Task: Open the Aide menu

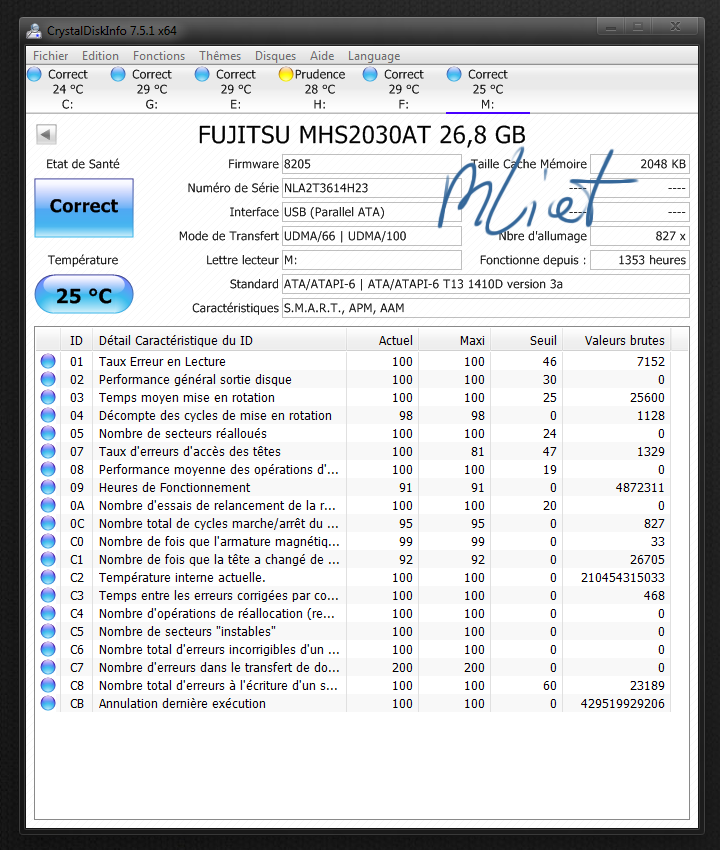Action: (x=322, y=56)
